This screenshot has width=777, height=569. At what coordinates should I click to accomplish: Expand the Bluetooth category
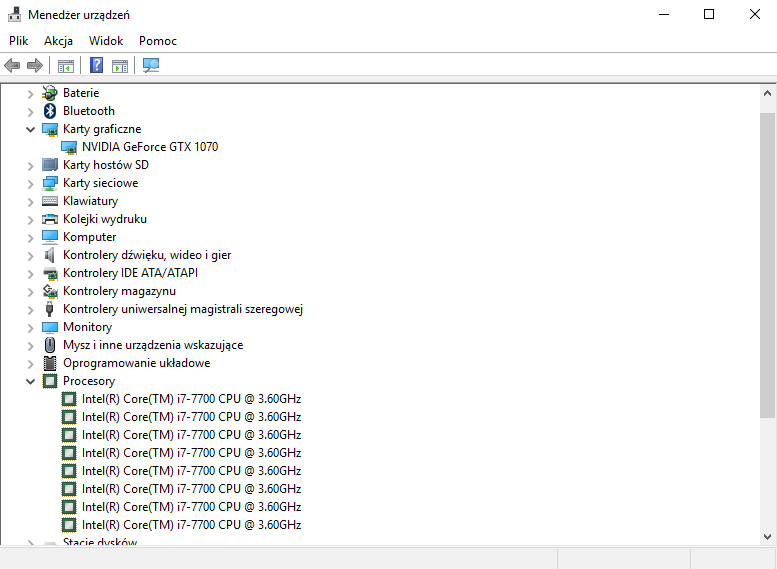coord(30,112)
